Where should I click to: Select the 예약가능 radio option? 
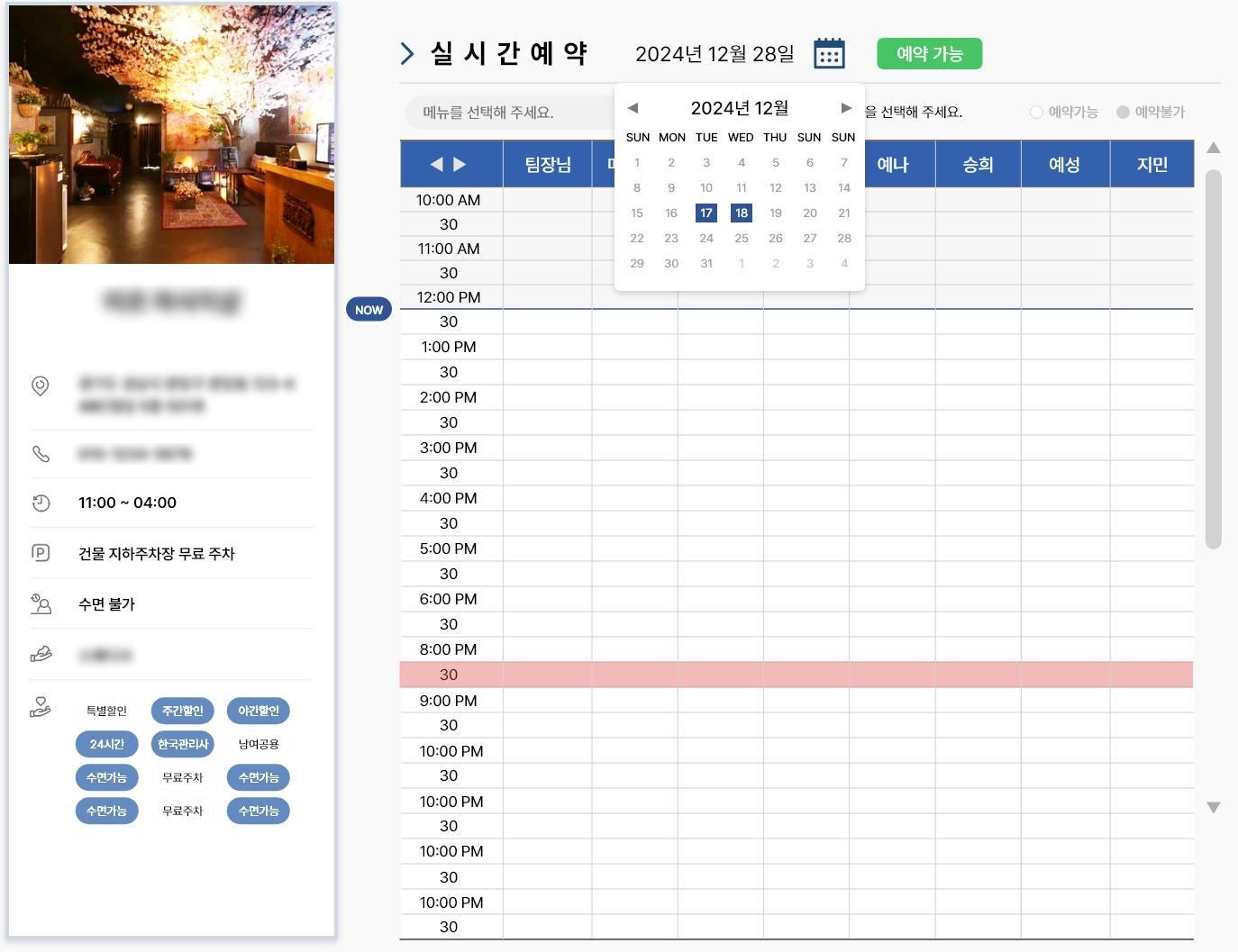(1036, 113)
